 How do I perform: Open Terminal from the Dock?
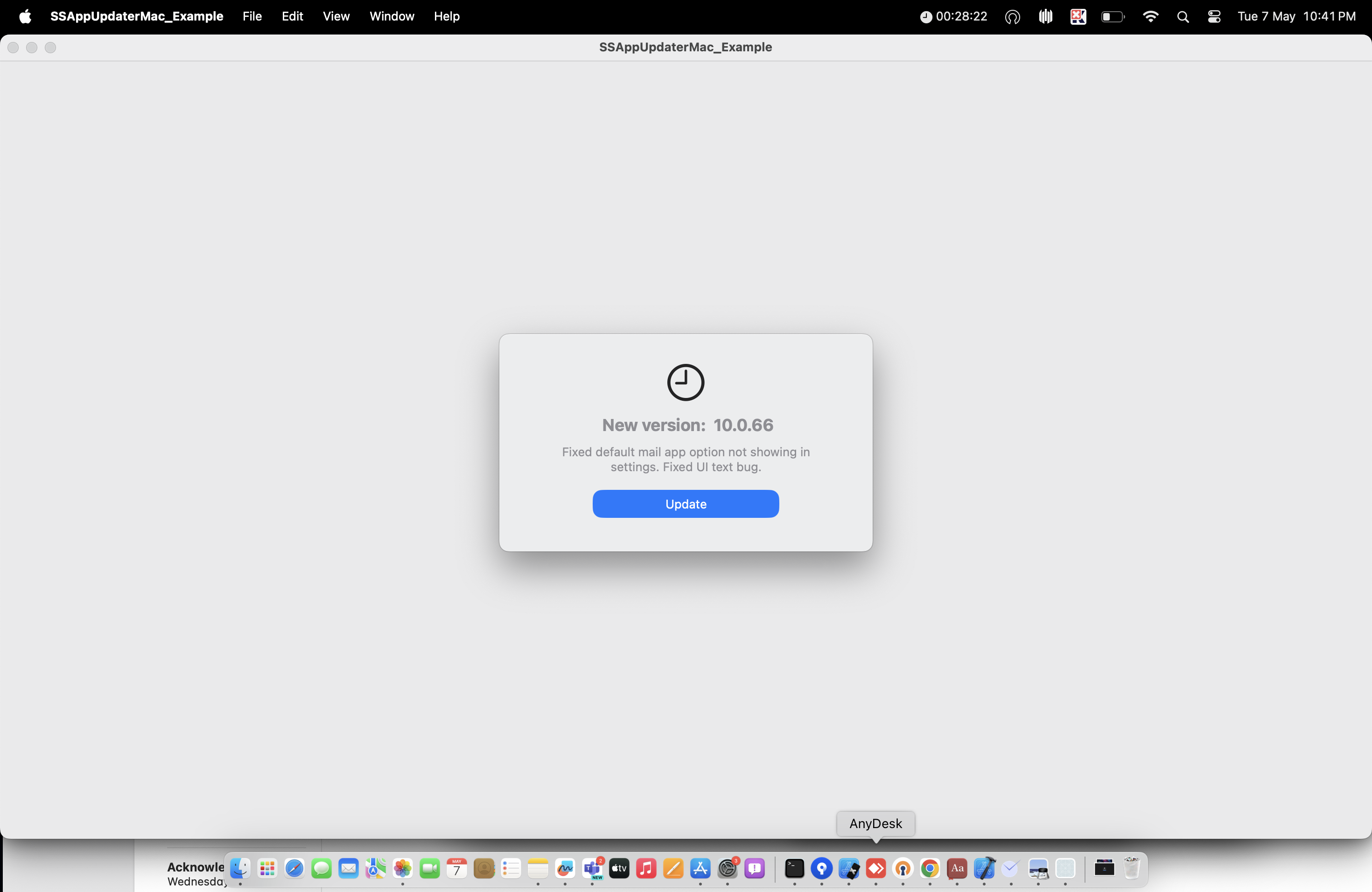coord(794,868)
